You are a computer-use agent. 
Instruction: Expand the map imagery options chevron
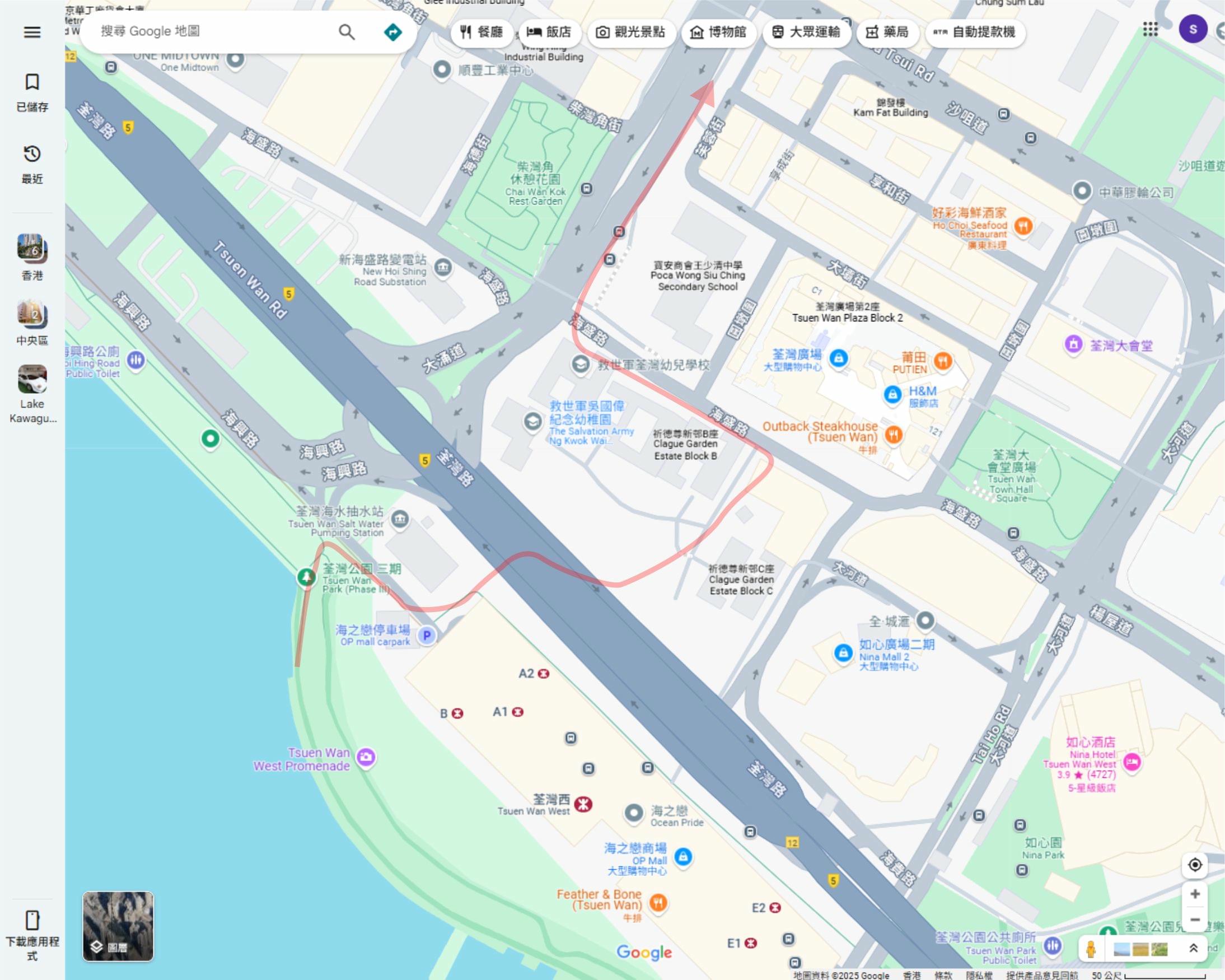pos(1193,948)
